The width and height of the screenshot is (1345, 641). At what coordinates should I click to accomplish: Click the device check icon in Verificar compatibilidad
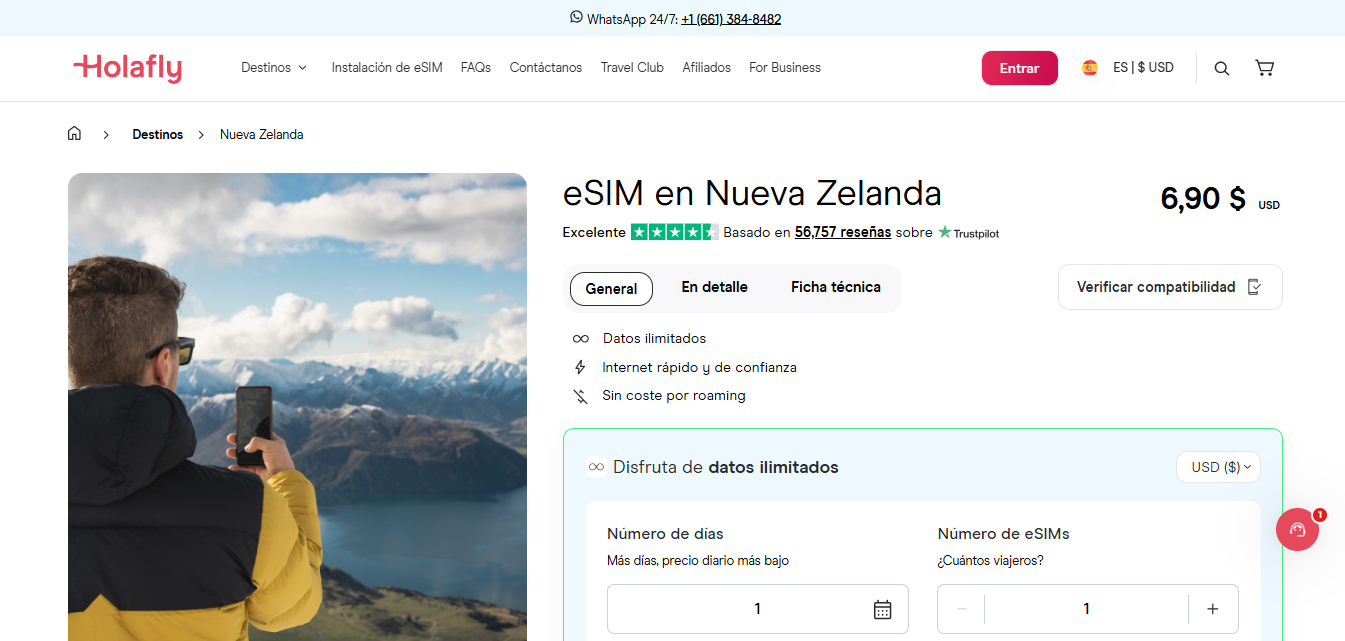click(1255, 287)
